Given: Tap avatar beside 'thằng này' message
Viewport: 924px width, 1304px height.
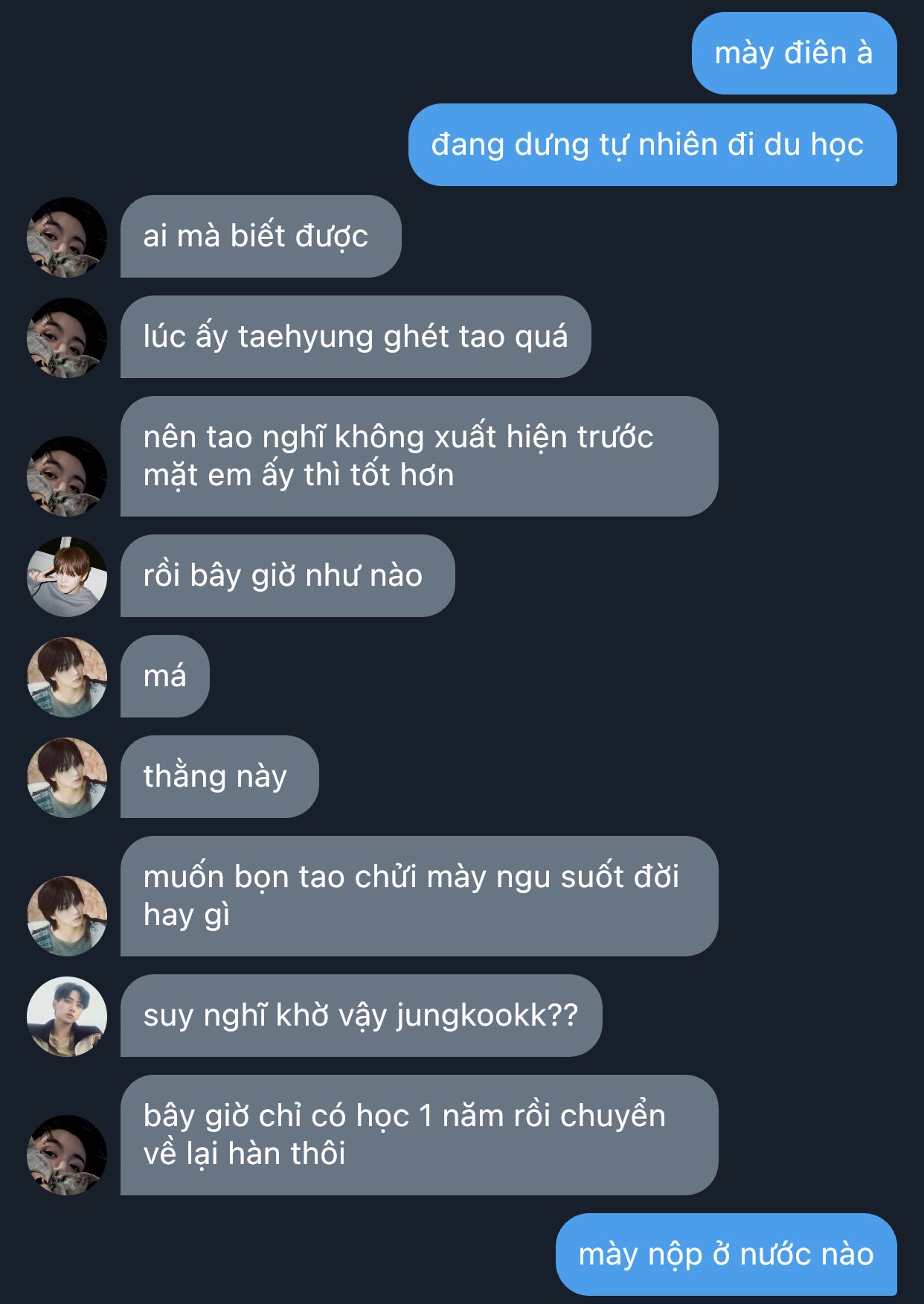Looking at the screenshot, I should 67,778.
